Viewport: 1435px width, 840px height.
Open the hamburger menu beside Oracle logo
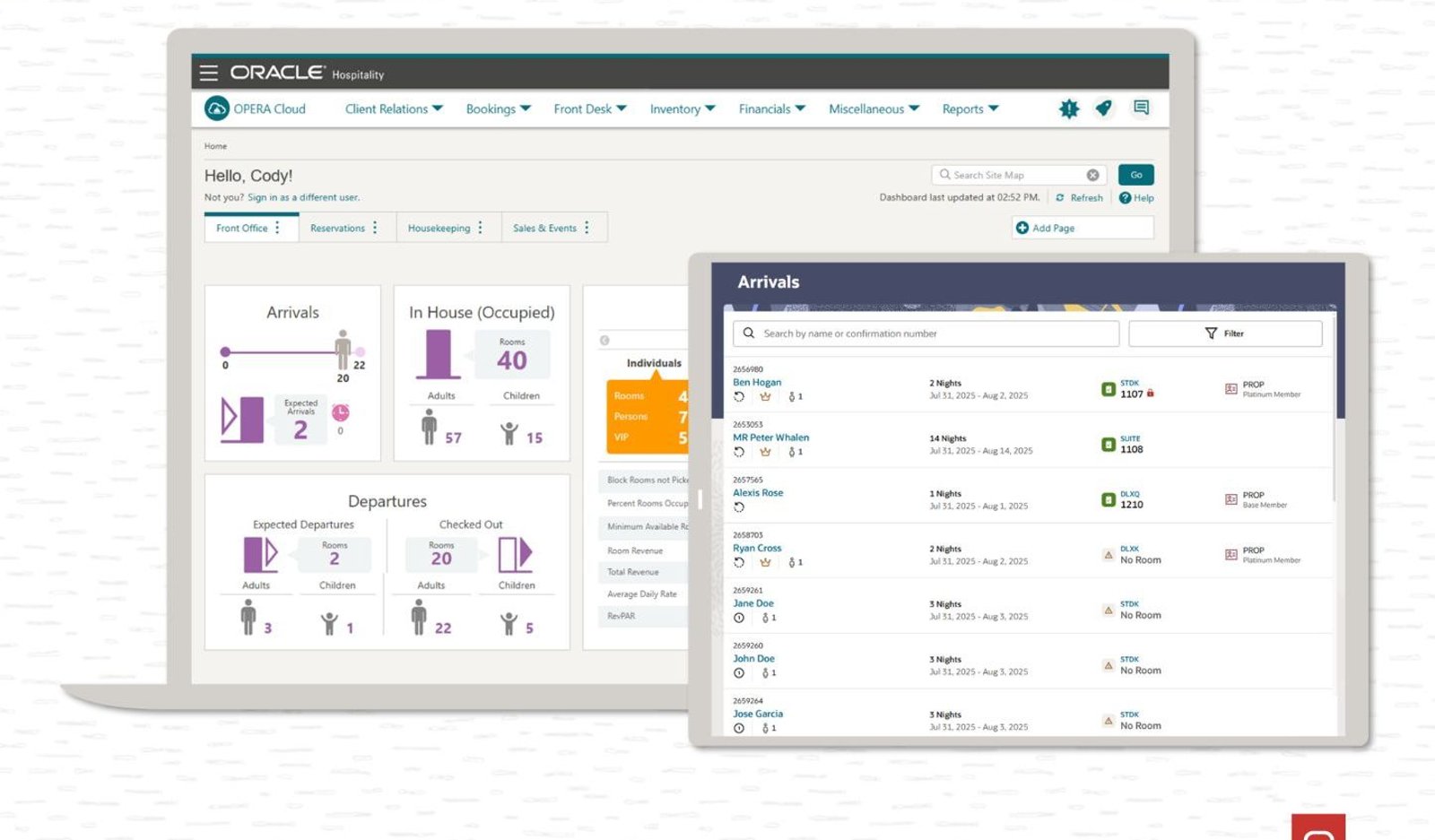click(208, 73)
